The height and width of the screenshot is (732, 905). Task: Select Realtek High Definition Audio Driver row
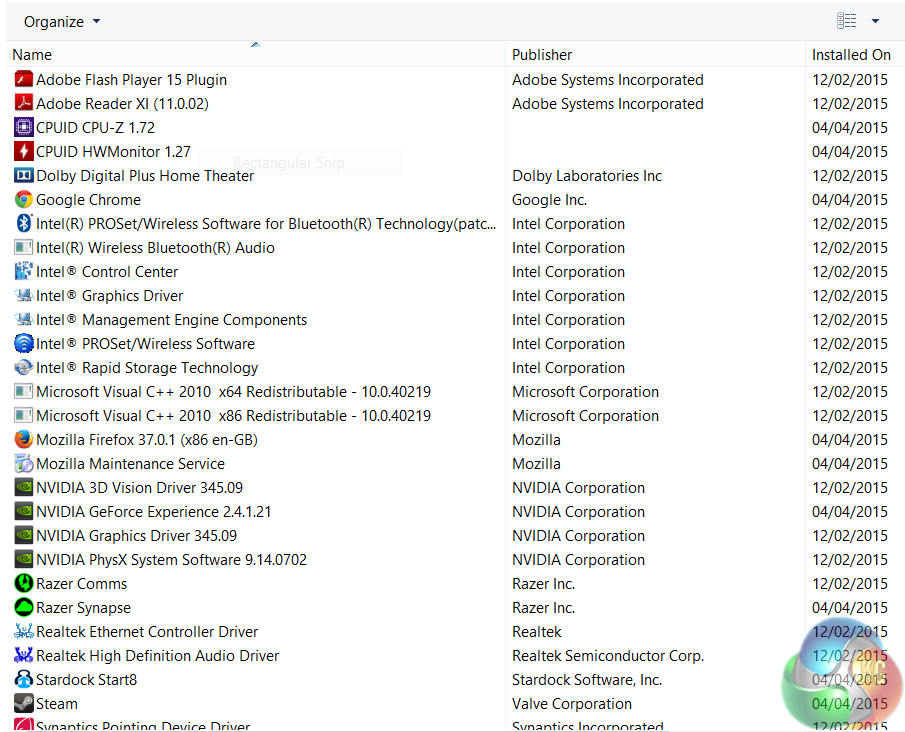coord(157,656)
